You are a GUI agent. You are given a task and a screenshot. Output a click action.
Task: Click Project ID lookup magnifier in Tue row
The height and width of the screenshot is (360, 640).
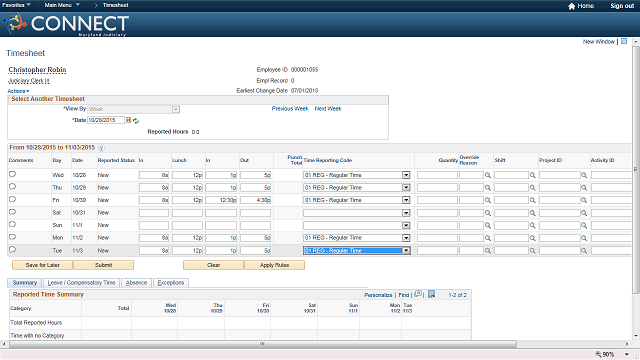point(584,251)
